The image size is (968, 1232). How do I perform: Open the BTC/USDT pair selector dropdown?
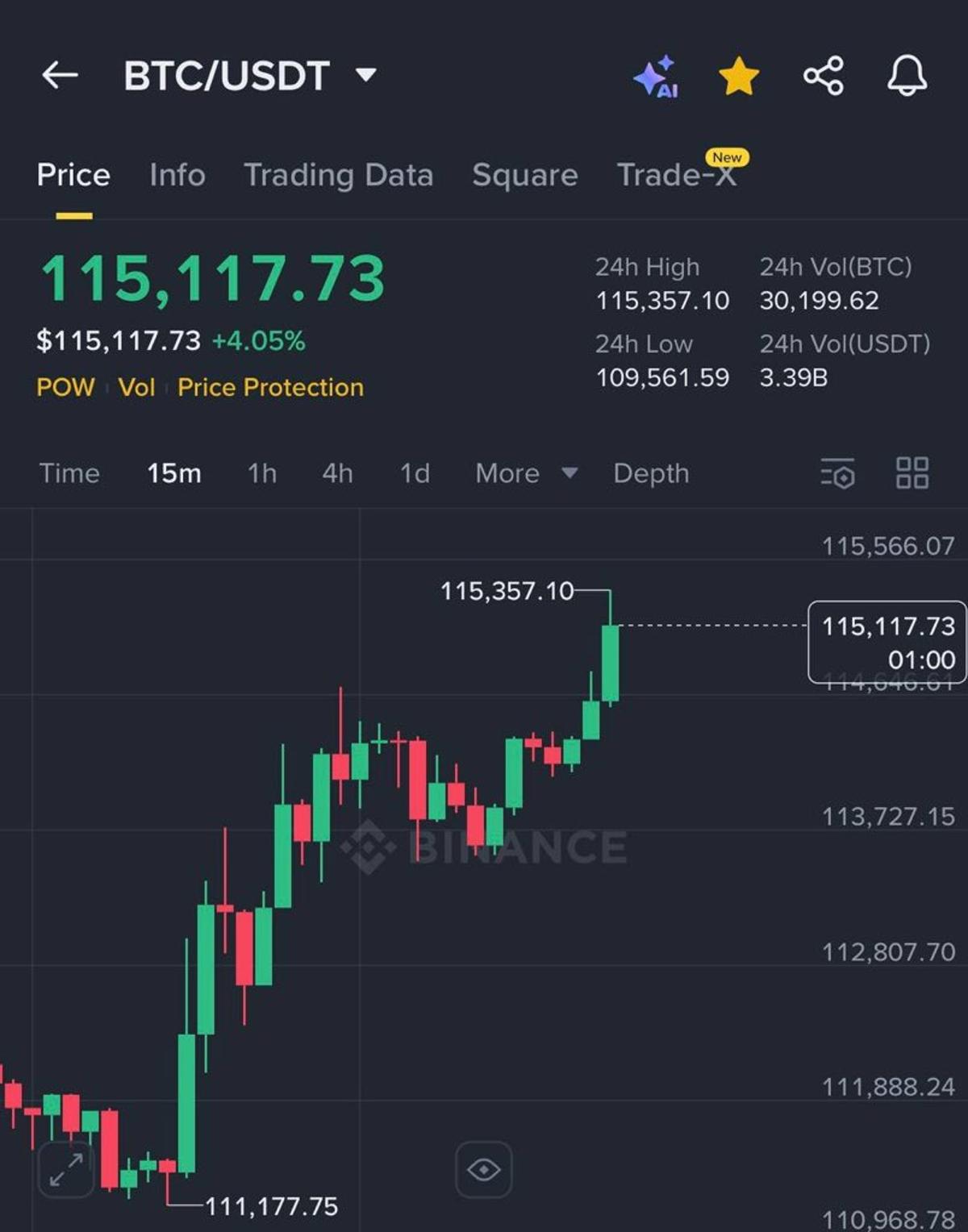(365, 75)
